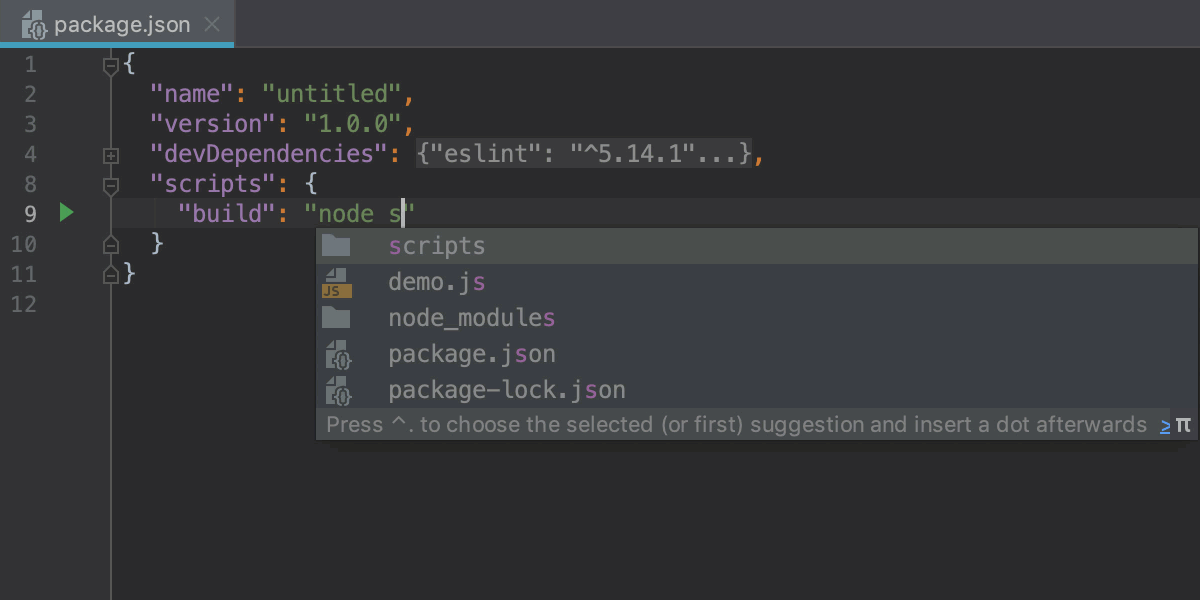The image size is (1200, 600).
Task: Select node_modules from the completion popup
Action: click(x=471, y=317)
